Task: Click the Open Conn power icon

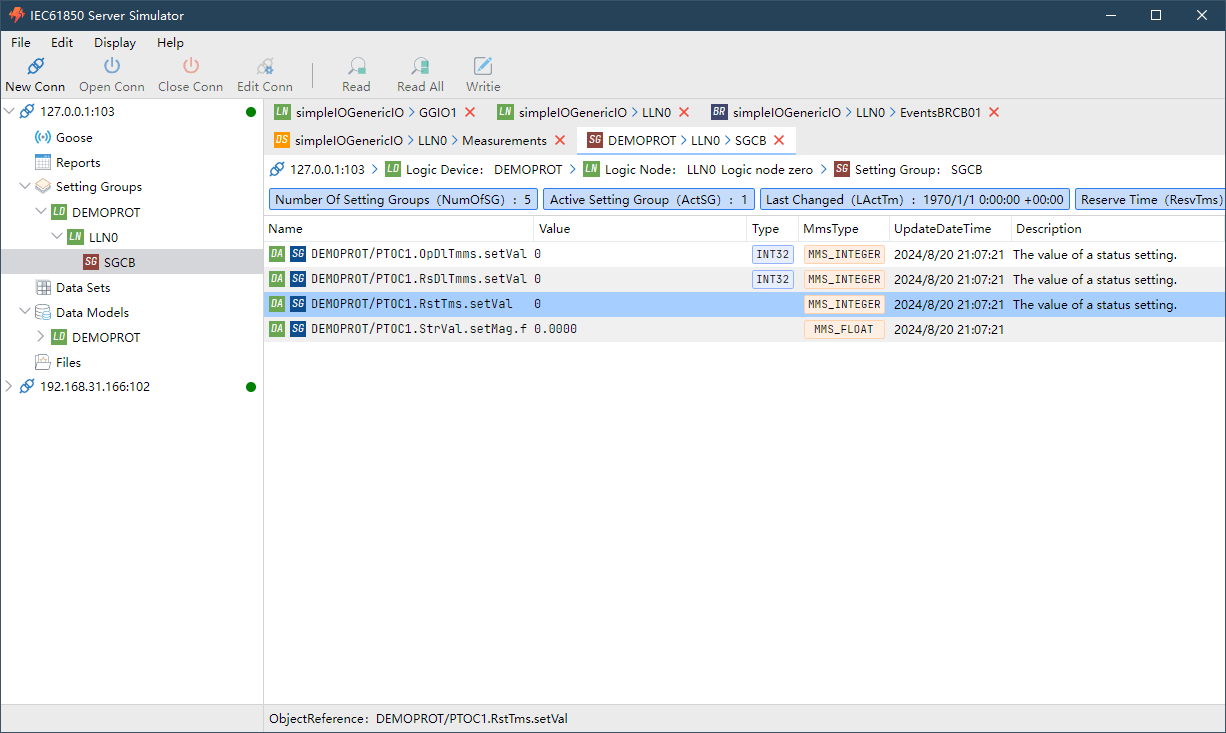Action: [x=112, y=66]
